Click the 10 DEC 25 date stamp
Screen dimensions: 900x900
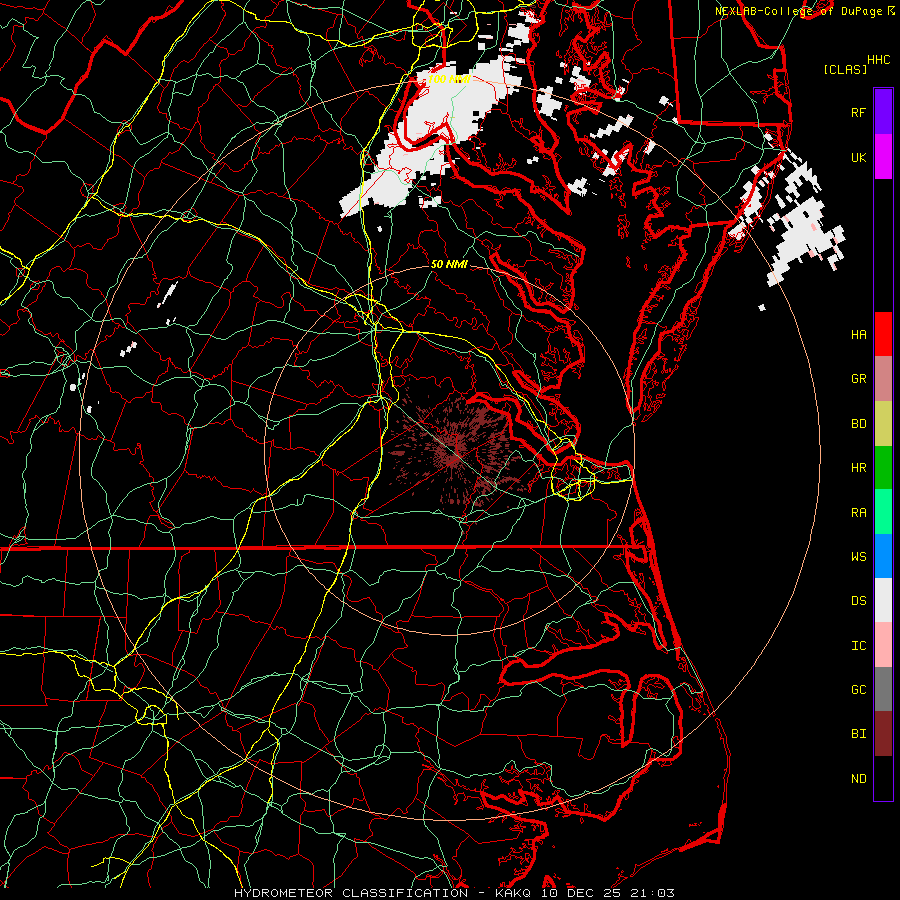[x=582, y=893]
